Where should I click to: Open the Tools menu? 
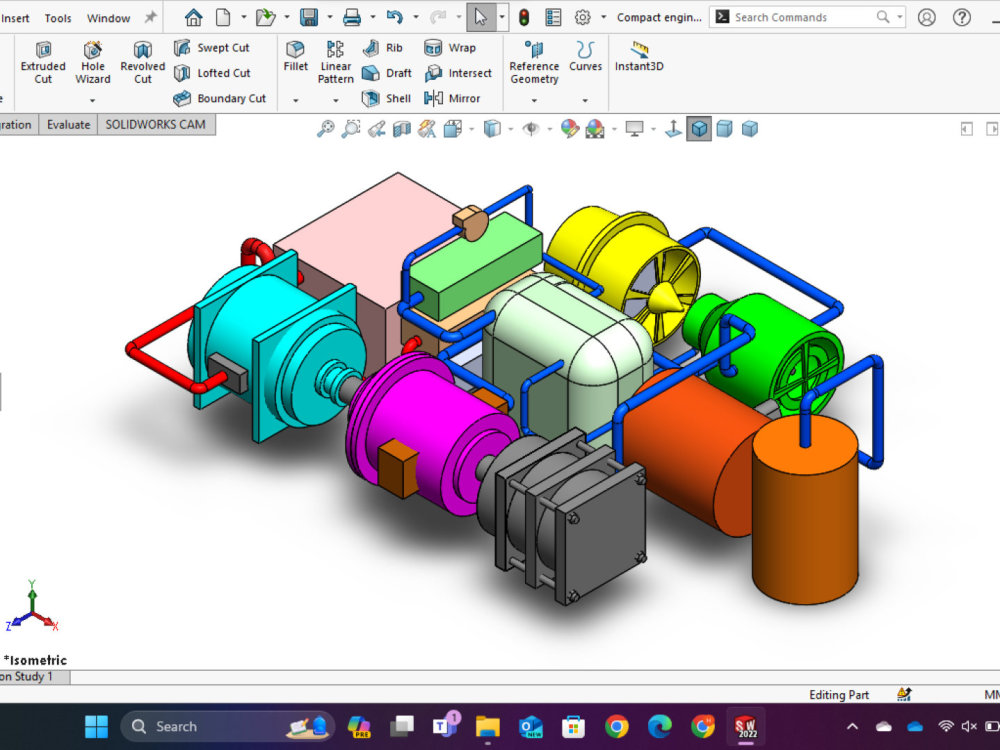57,17
